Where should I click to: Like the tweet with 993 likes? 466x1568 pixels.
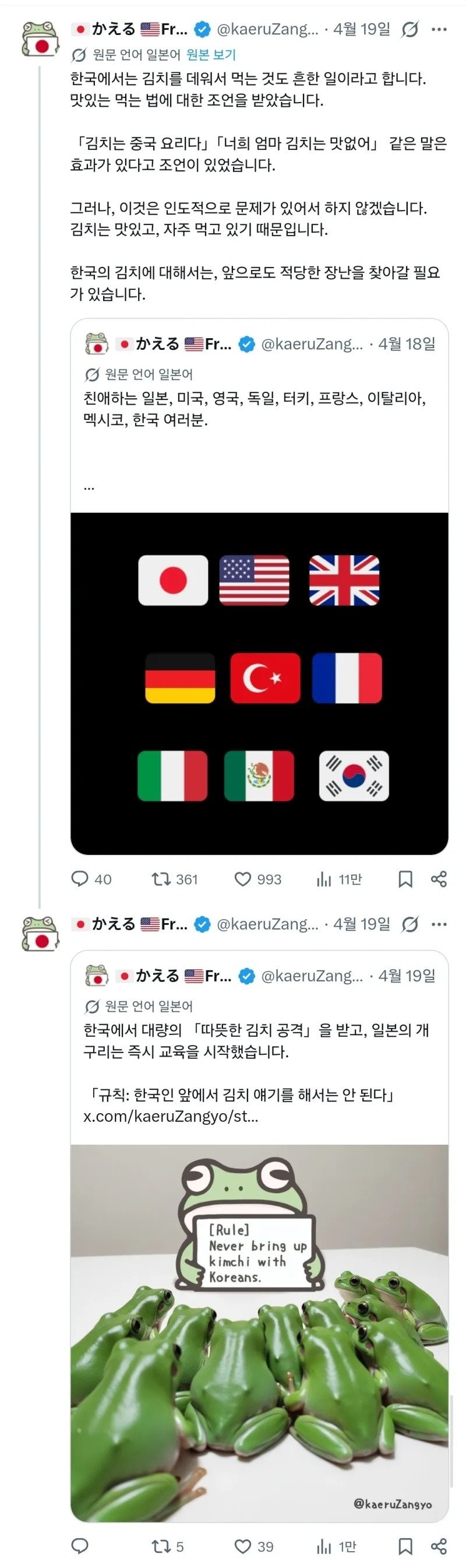click(x=242, y=879)
